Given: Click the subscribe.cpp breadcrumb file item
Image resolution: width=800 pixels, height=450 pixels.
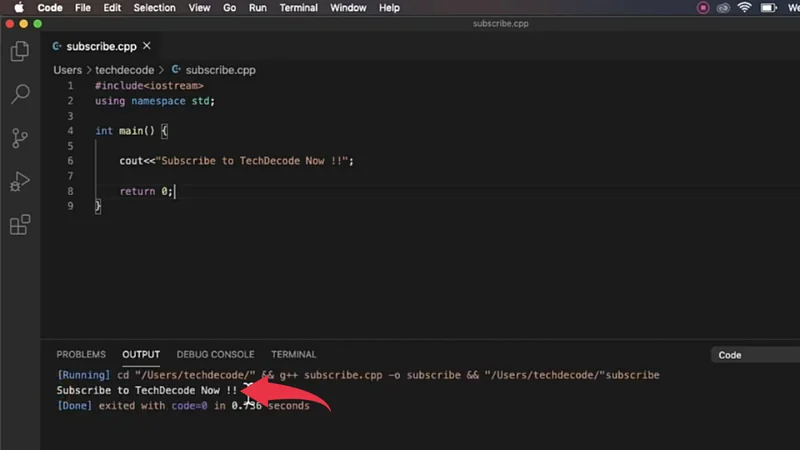Looking at the screenshot, I should [220, 70].
